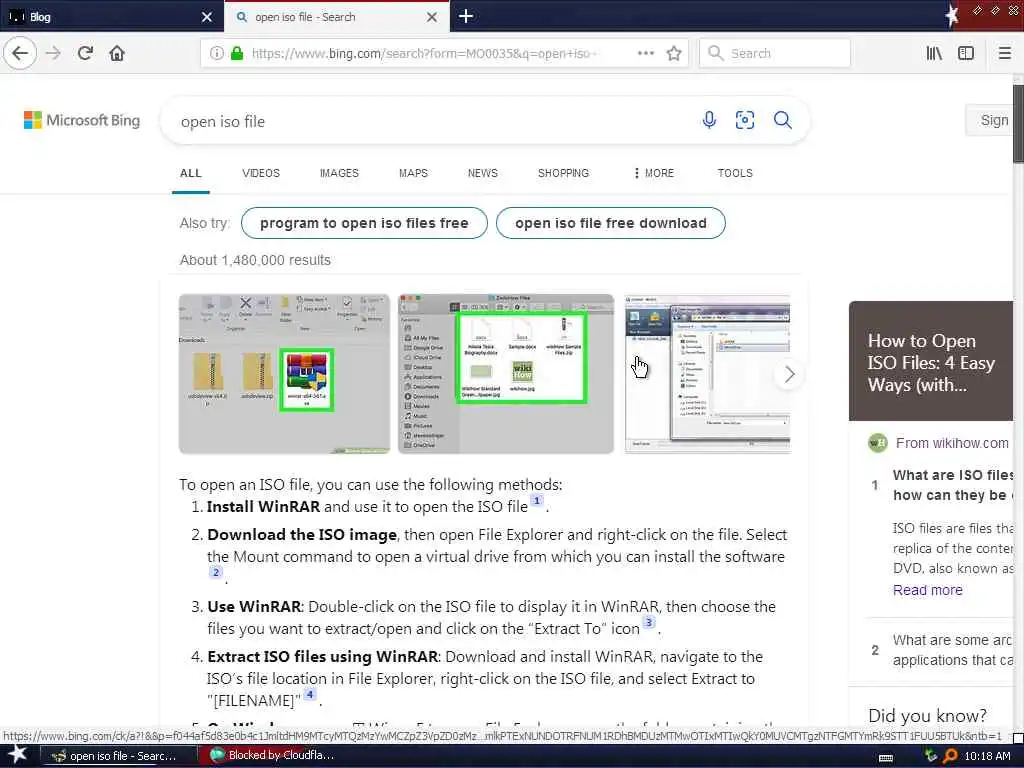Try 'open iso file free download' suggestion
Viewport: 1024px width, 768px height.
coord(611,223)
